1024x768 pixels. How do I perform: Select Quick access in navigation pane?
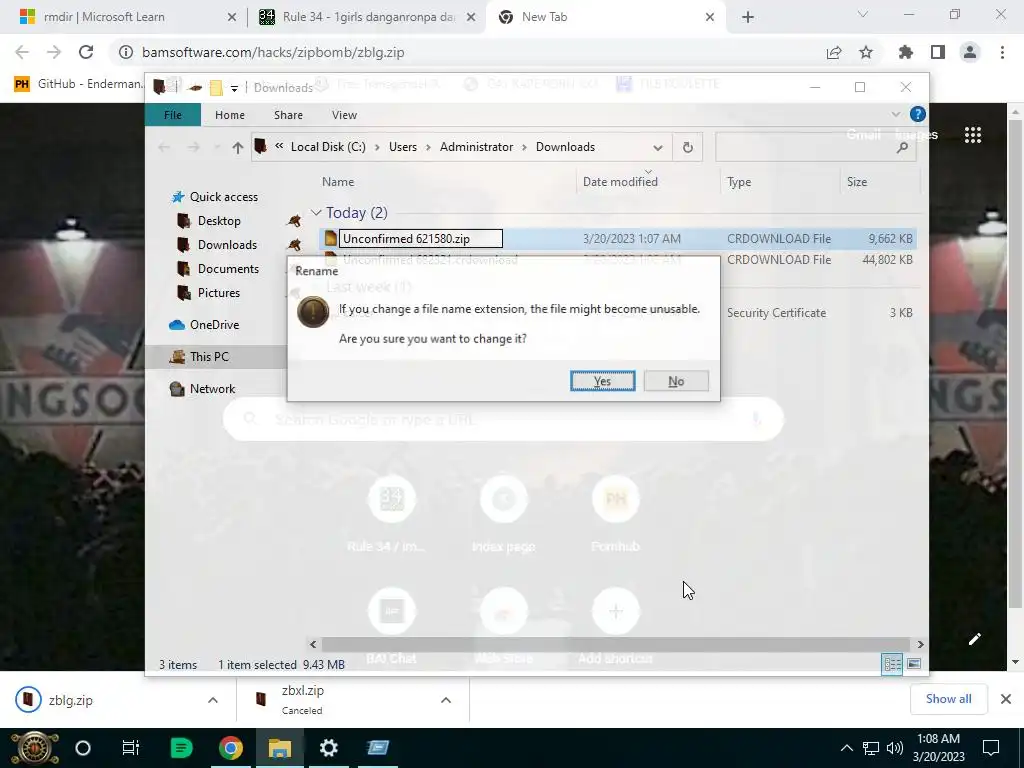[x=223, y=197]
